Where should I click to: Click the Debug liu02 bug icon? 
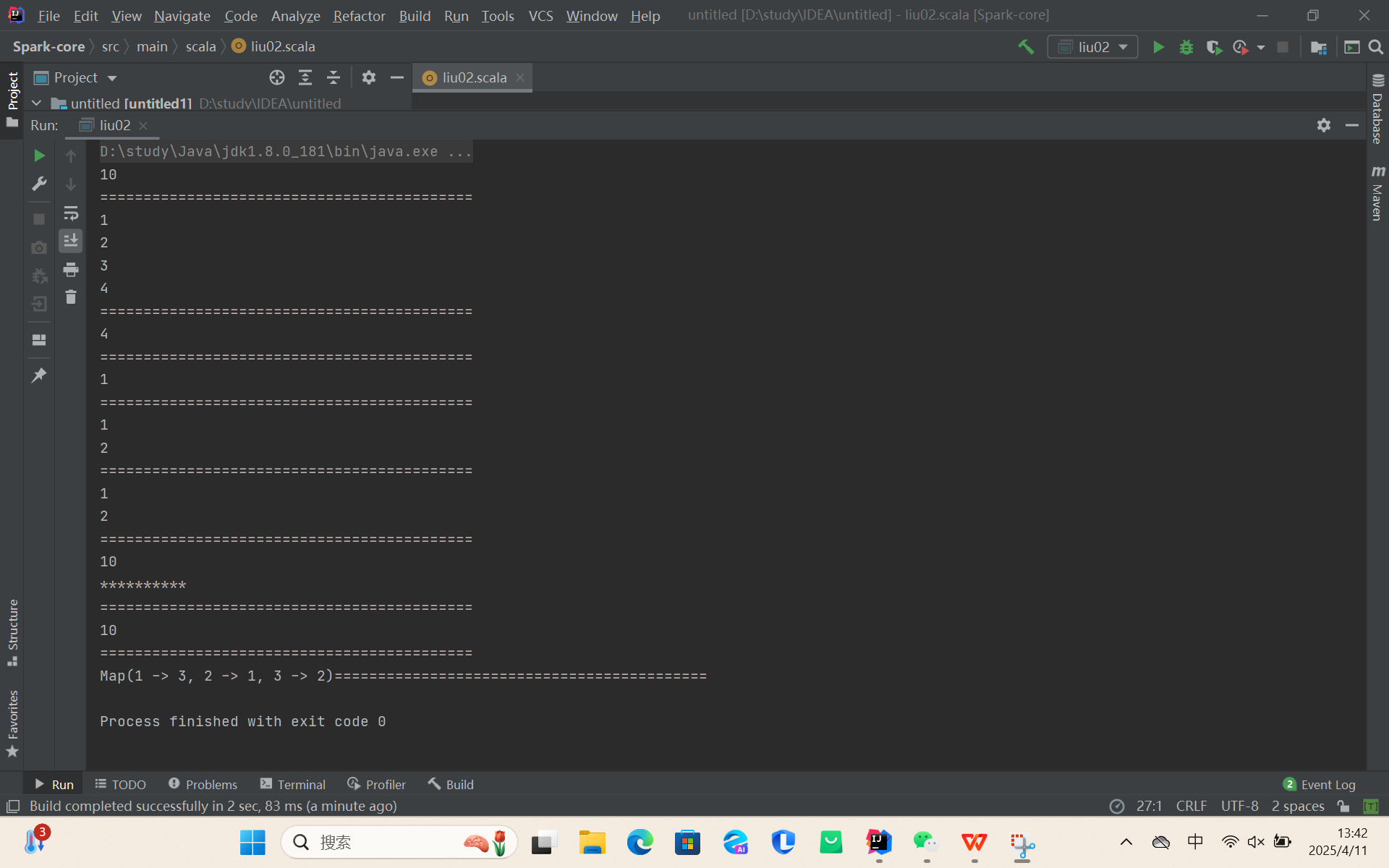[1186, 47]
